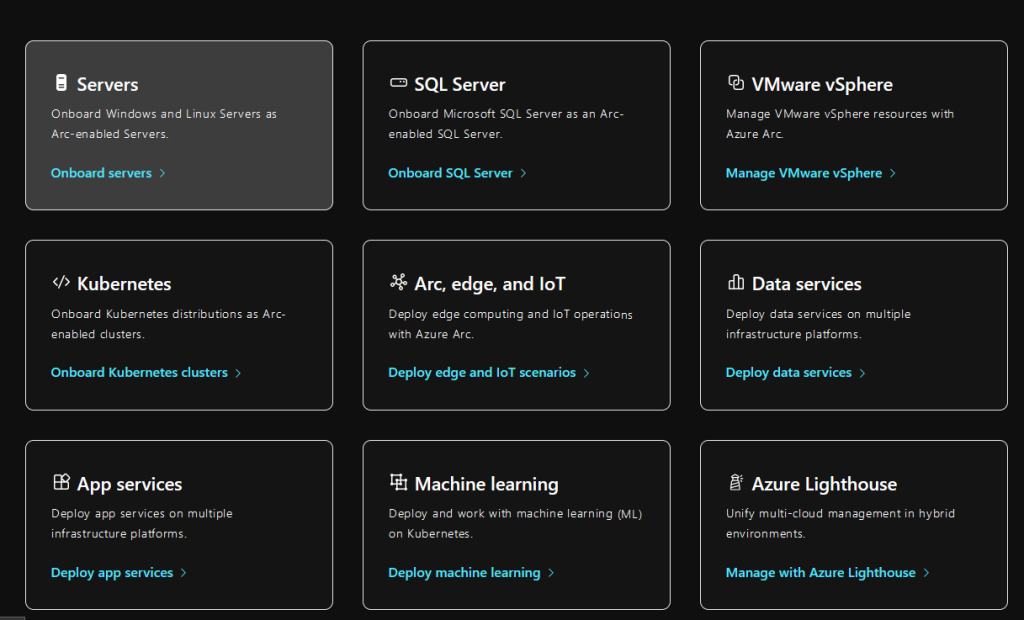Image resolution: width=1024 pixels, height=620 pixels.
Task: Select the Azure Lighthouse heading
Action: [824, 484]
